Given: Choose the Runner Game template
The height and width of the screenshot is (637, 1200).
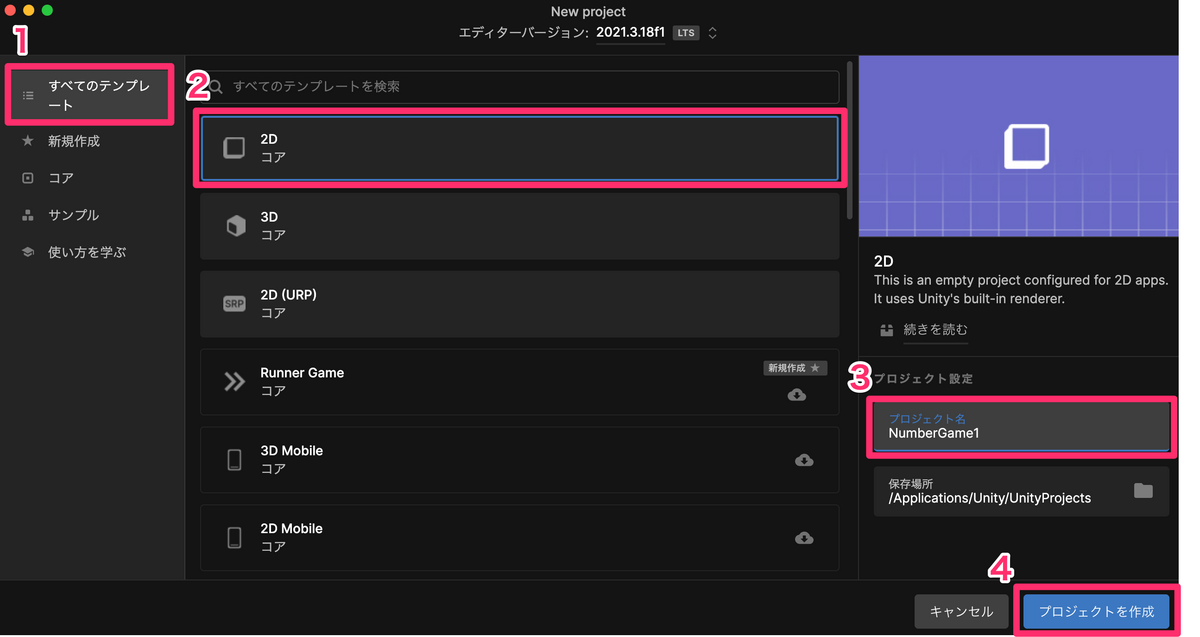Looking at the screenshot, I should click(519, 382).
